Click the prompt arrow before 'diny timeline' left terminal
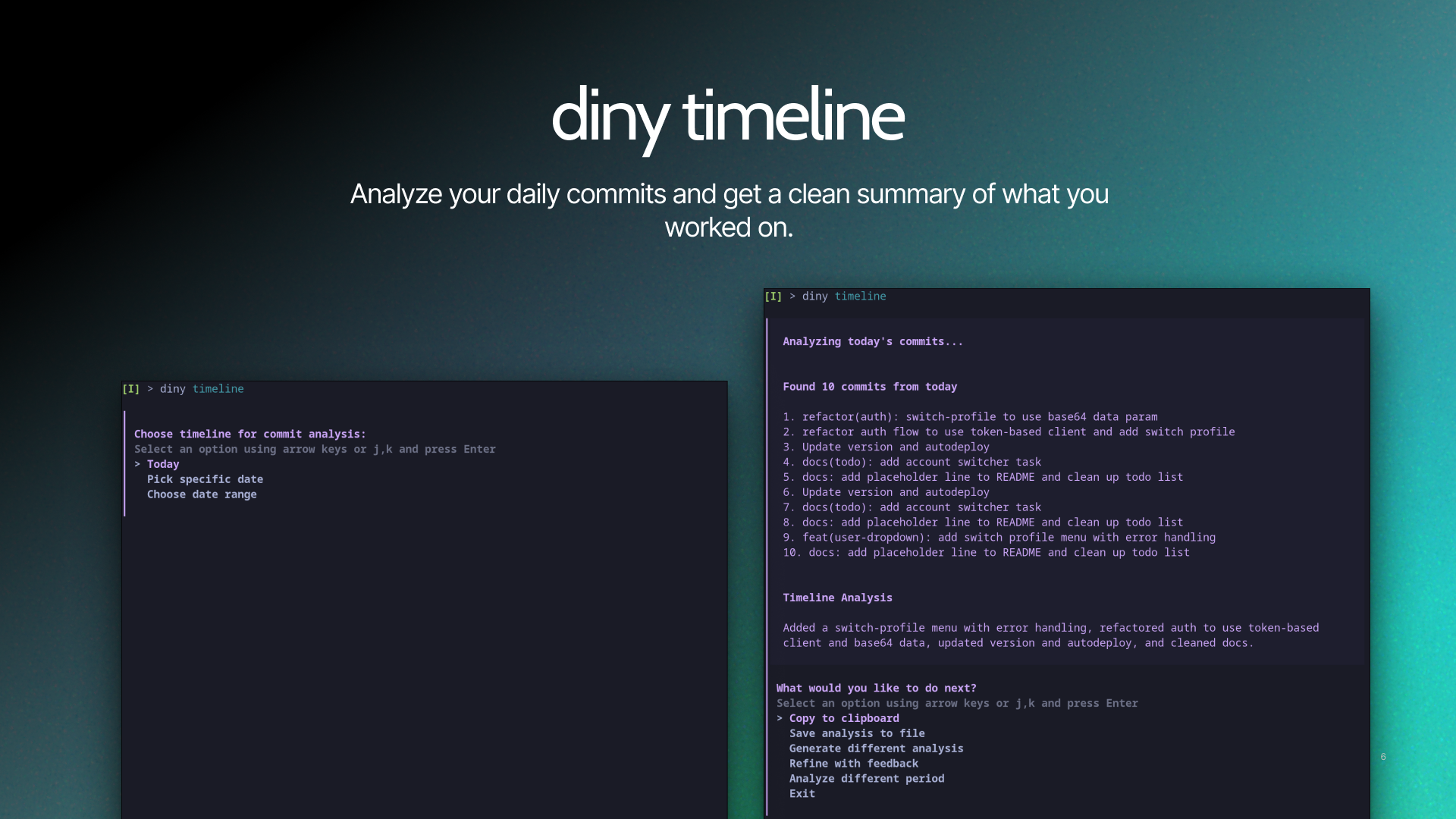The image size is (1456, 819). tap(149, 388)
